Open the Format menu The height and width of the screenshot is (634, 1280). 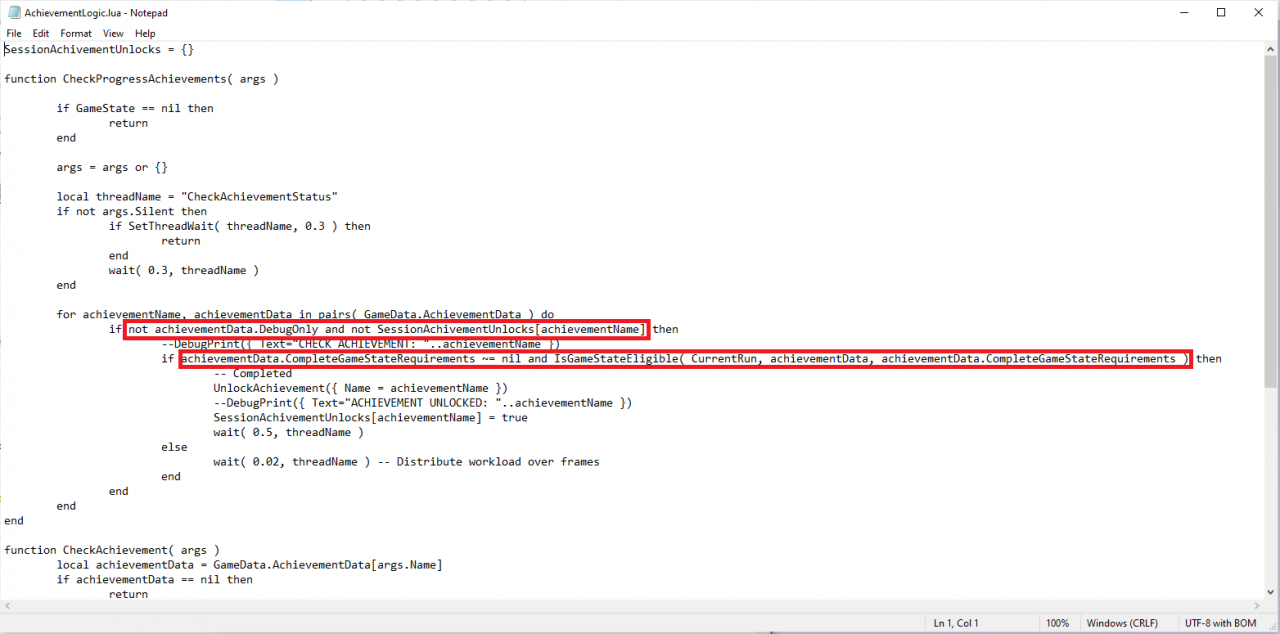76,33
